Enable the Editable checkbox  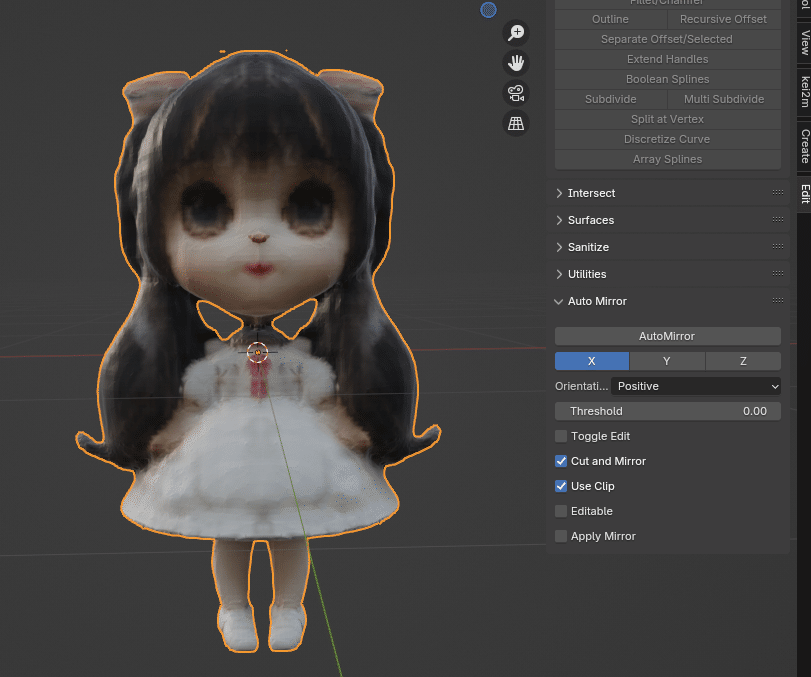(x=561, y=511)
